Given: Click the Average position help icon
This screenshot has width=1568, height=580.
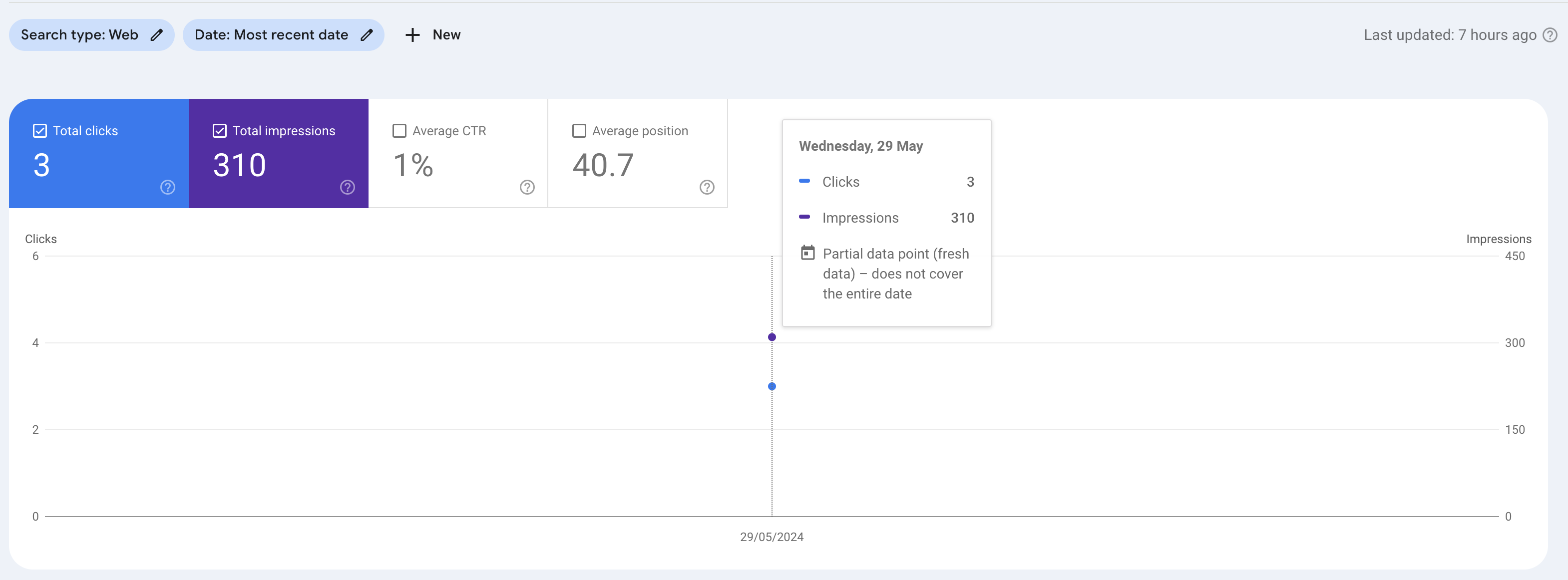Looking at the screenshot, I should tap(706, 188).
